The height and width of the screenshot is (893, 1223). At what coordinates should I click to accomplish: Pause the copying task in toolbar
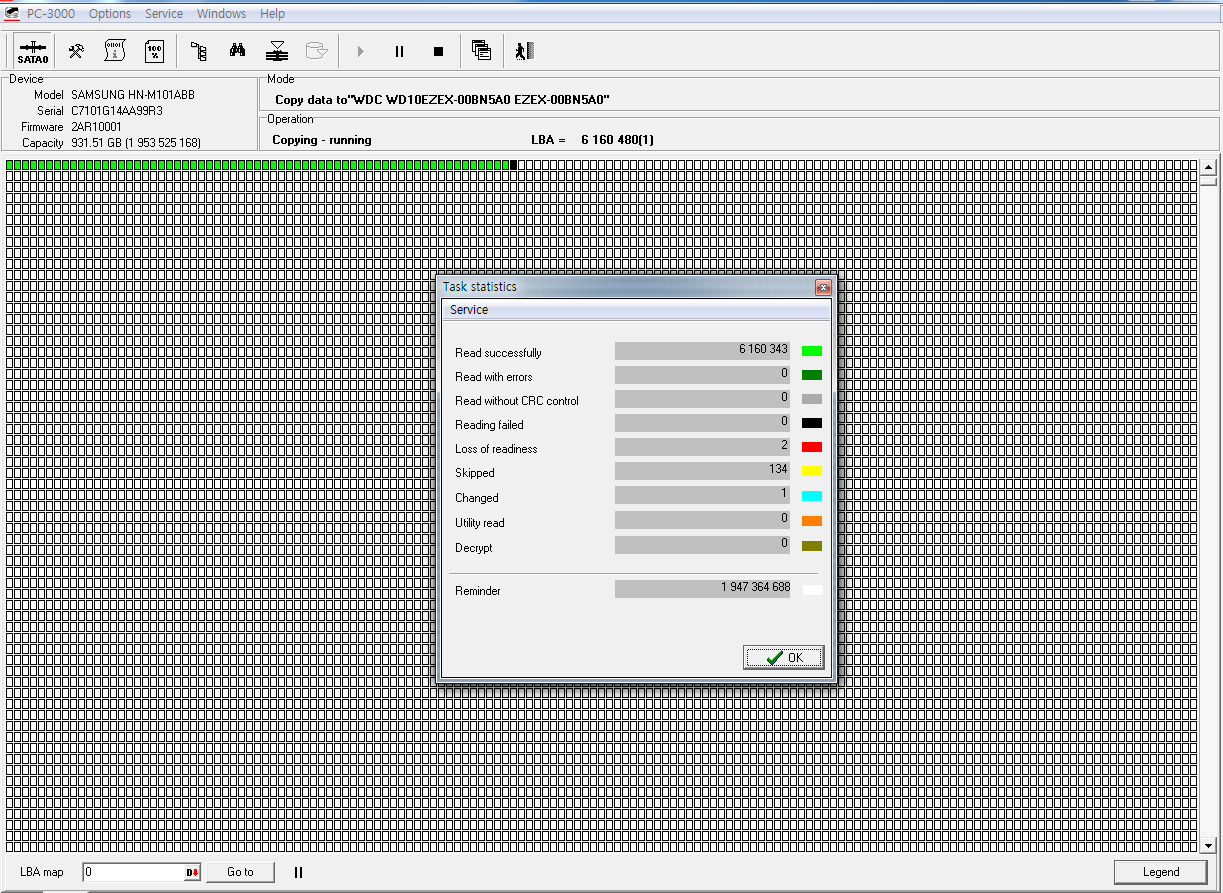(399, 51)
